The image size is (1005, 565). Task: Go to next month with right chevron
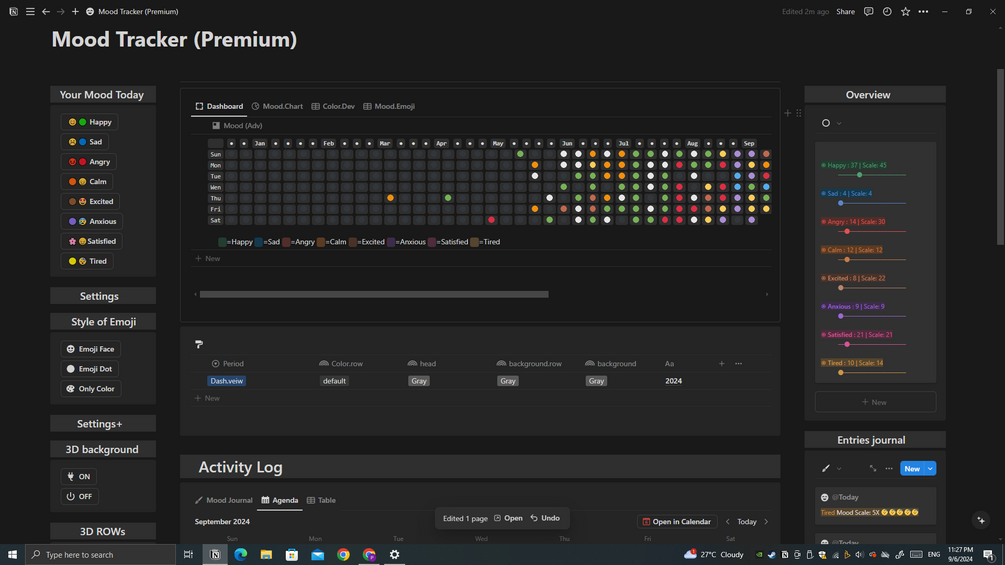(x=766, y=521)
